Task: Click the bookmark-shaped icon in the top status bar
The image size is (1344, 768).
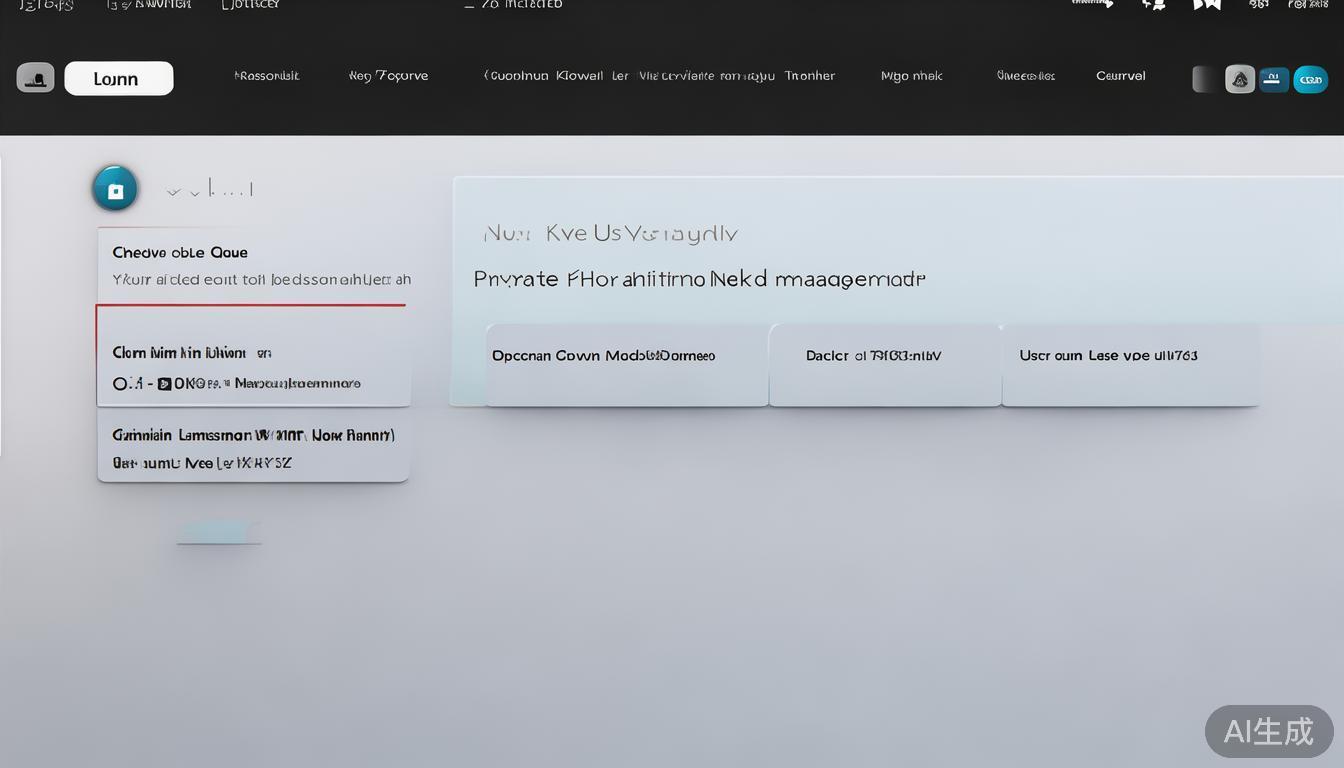Action: pos(1207,5)
